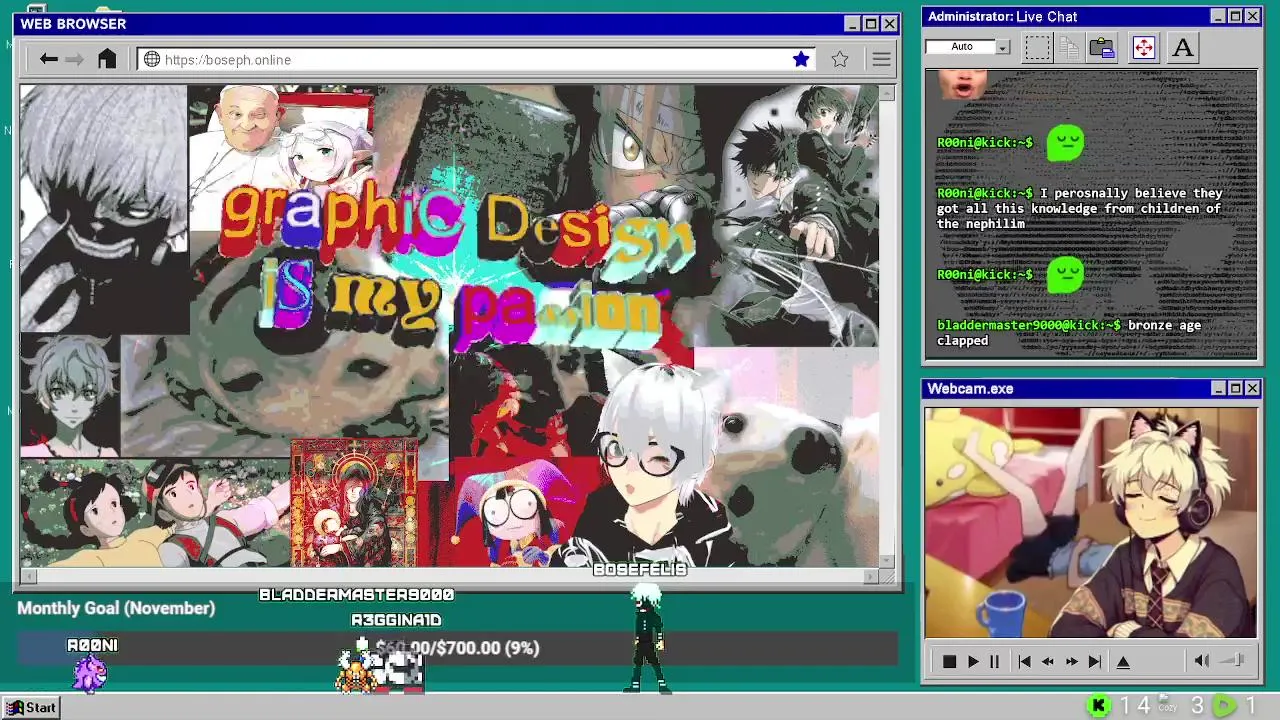The image size is (1280, 720).
Task: Open the Start button on the taskbar
Action: coord(32,707)
